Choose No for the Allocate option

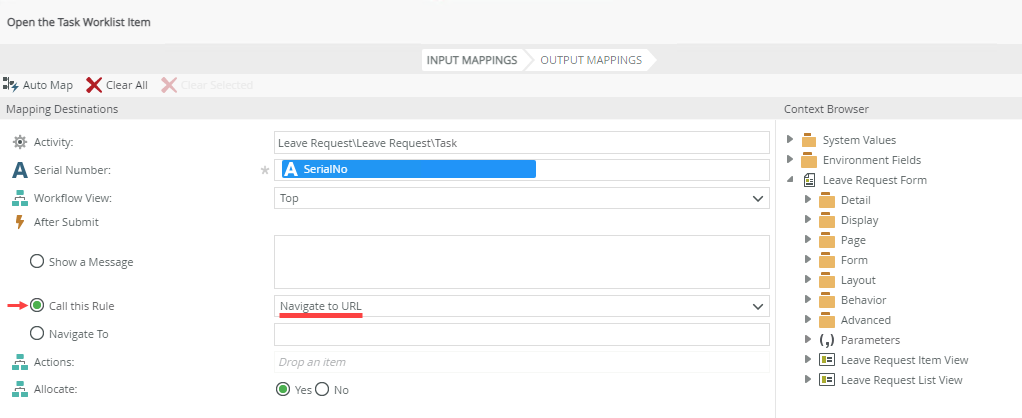point(322,389)
